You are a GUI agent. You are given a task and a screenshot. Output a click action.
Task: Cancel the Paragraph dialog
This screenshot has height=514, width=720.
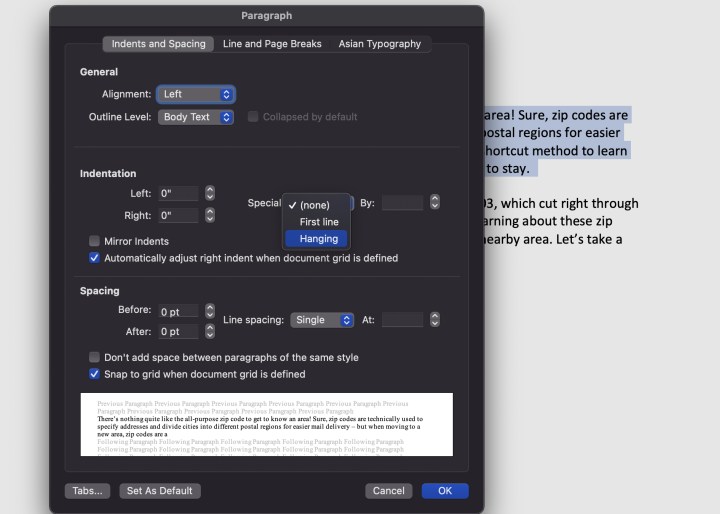click(388, 491)
